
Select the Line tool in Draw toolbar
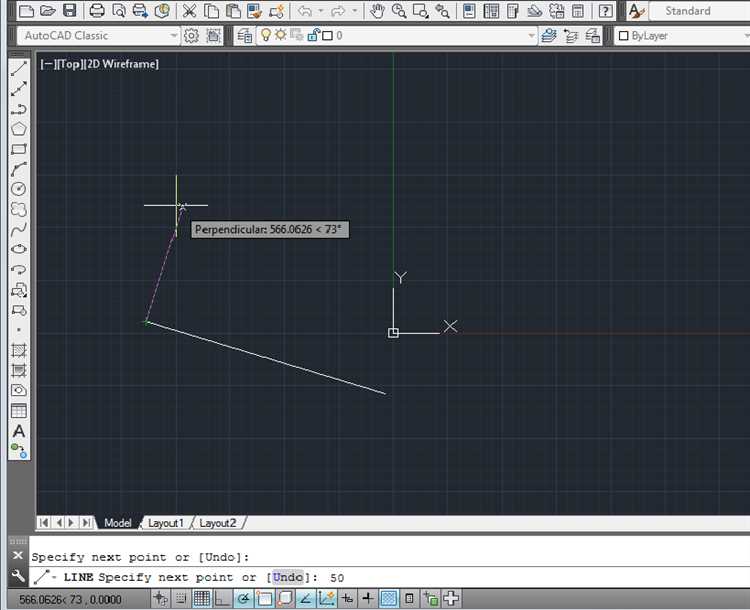(19, 68)
